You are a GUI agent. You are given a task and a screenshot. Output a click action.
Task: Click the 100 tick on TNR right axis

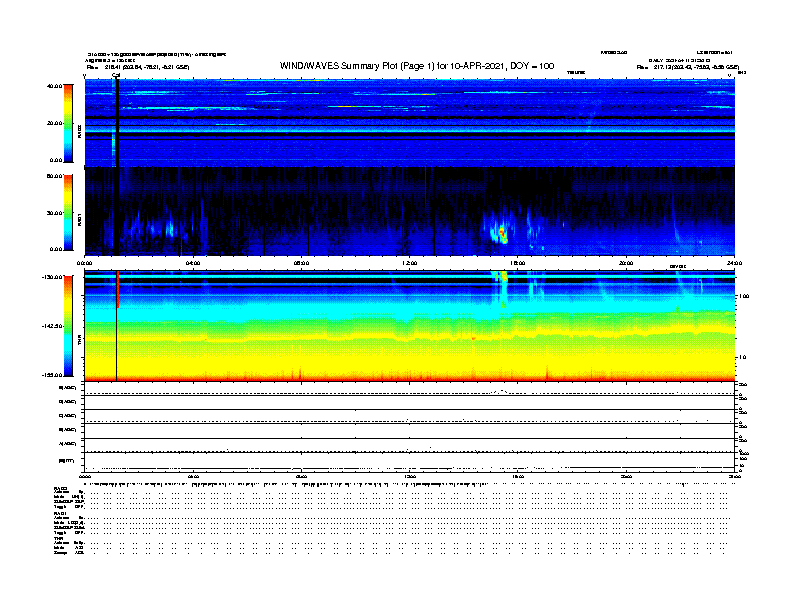click(x=744, y=296)
